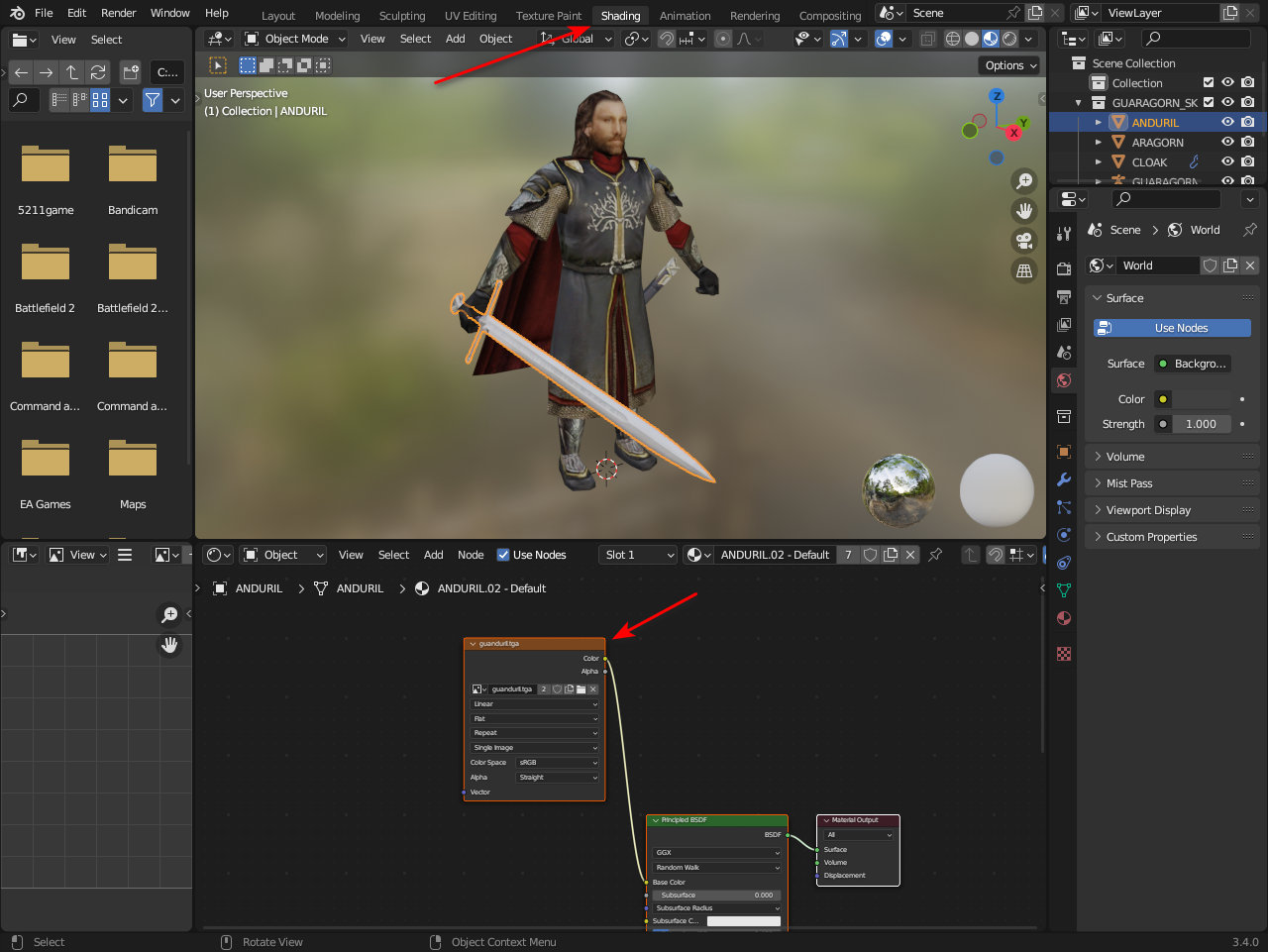Duplicate the ANDURIL.02 material with new-material icon

tap(891, 555)
